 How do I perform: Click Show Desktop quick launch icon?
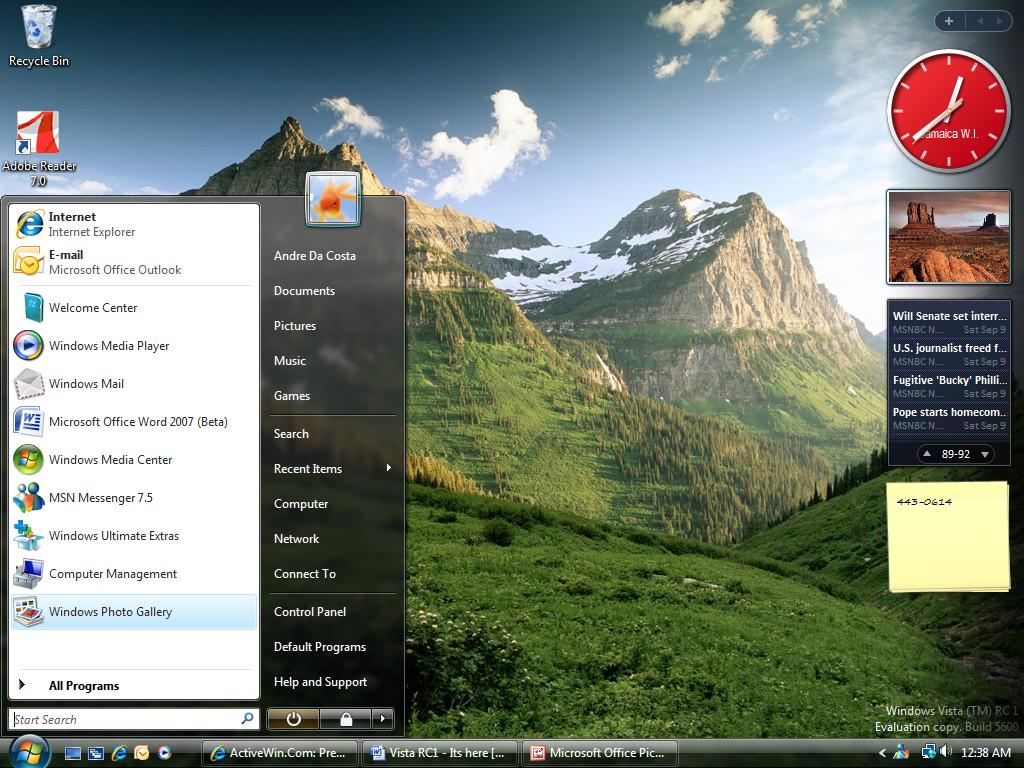coord(73,753)
